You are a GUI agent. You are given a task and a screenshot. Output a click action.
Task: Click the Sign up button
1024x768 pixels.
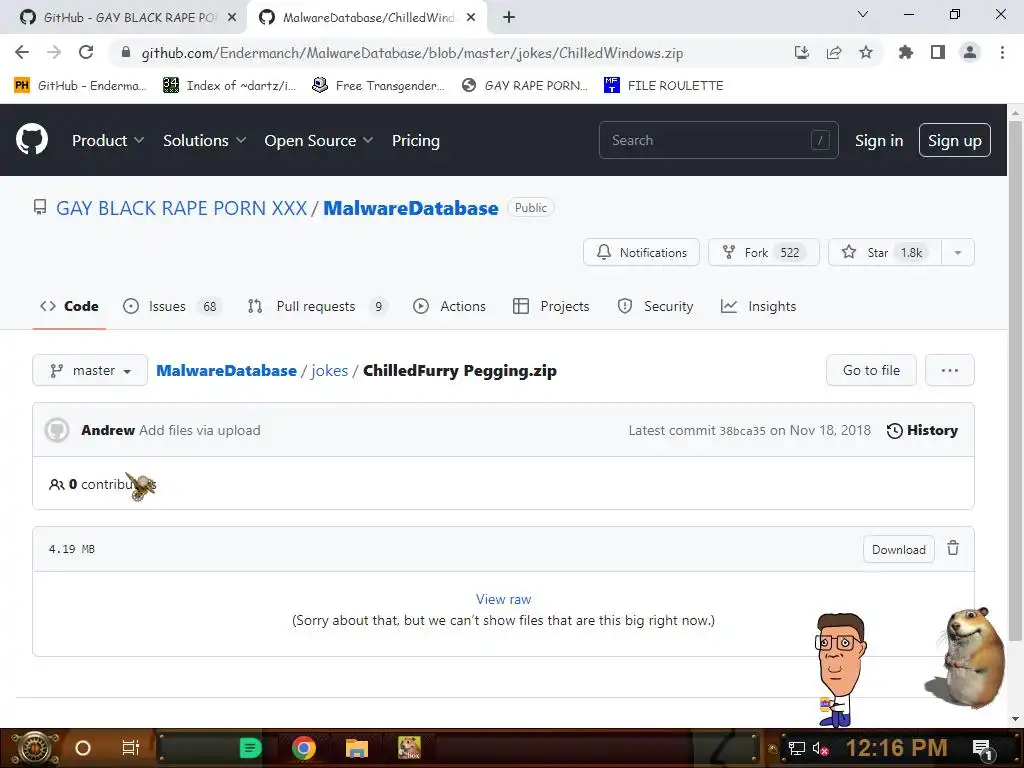955,140
